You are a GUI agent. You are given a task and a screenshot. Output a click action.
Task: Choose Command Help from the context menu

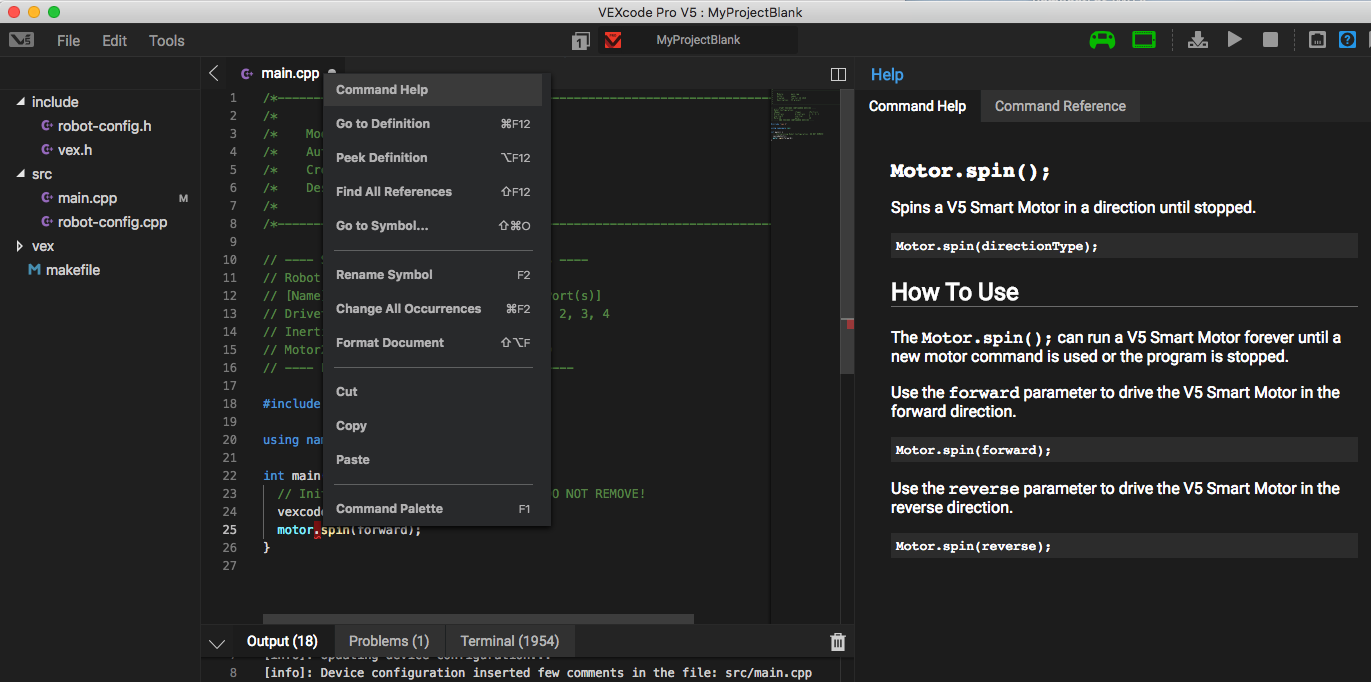433,90
